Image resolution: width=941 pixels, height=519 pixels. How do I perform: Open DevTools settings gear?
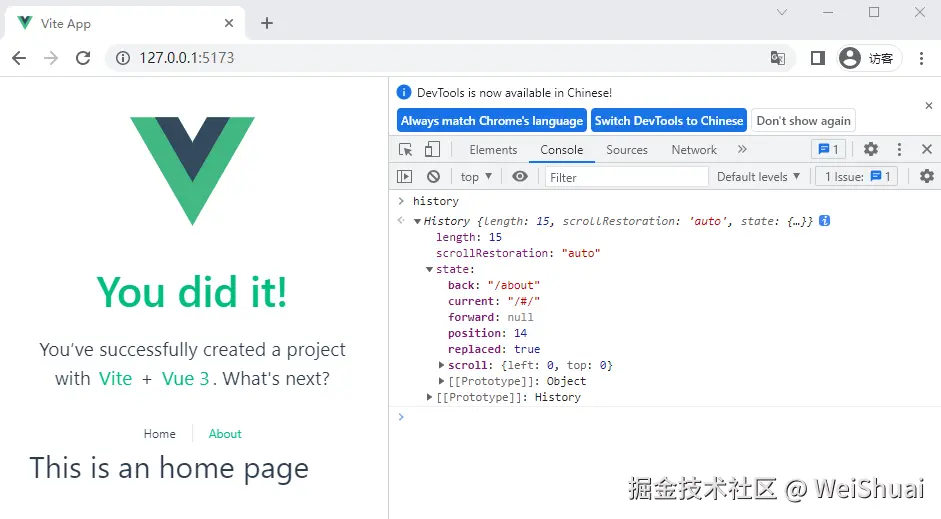[871, 149]
